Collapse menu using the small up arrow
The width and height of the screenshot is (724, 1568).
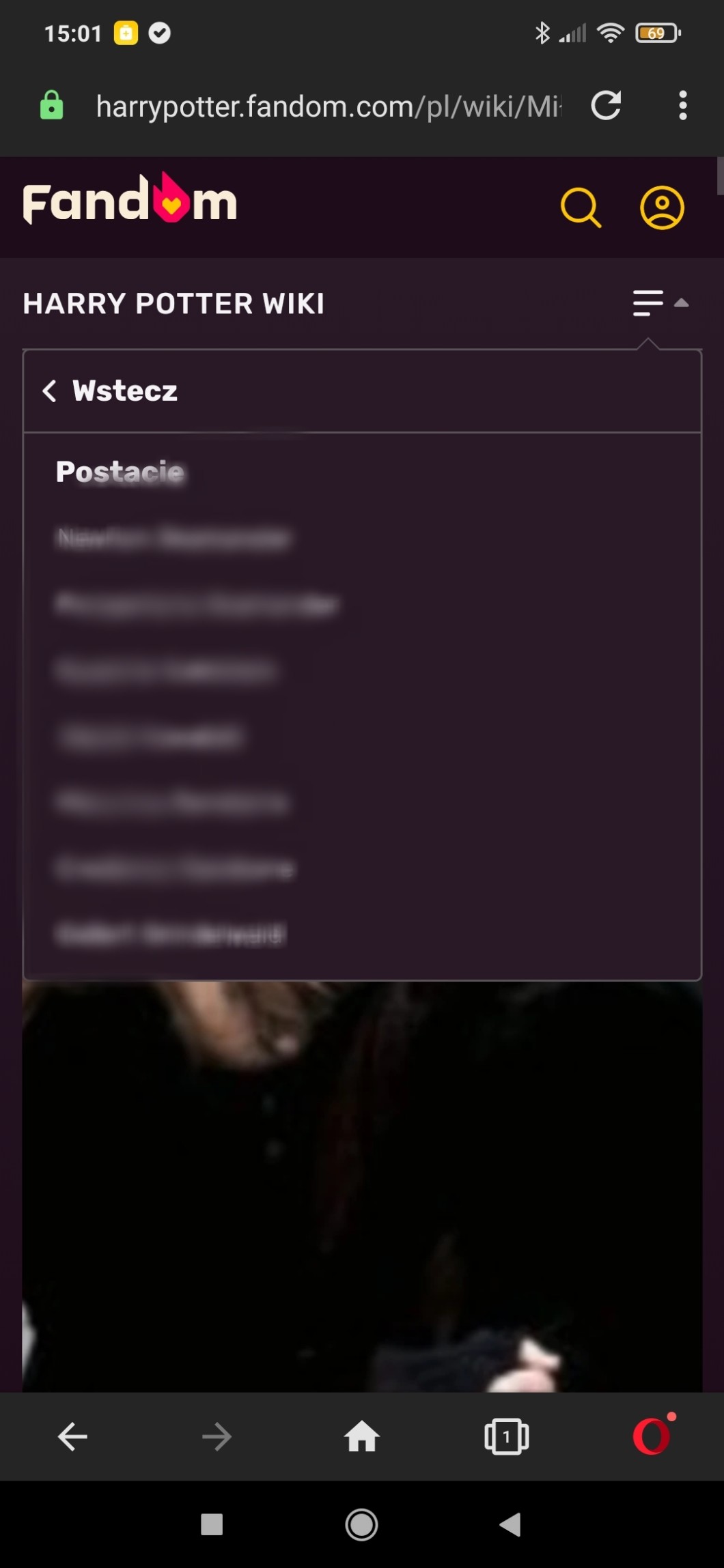pos(681,303)
